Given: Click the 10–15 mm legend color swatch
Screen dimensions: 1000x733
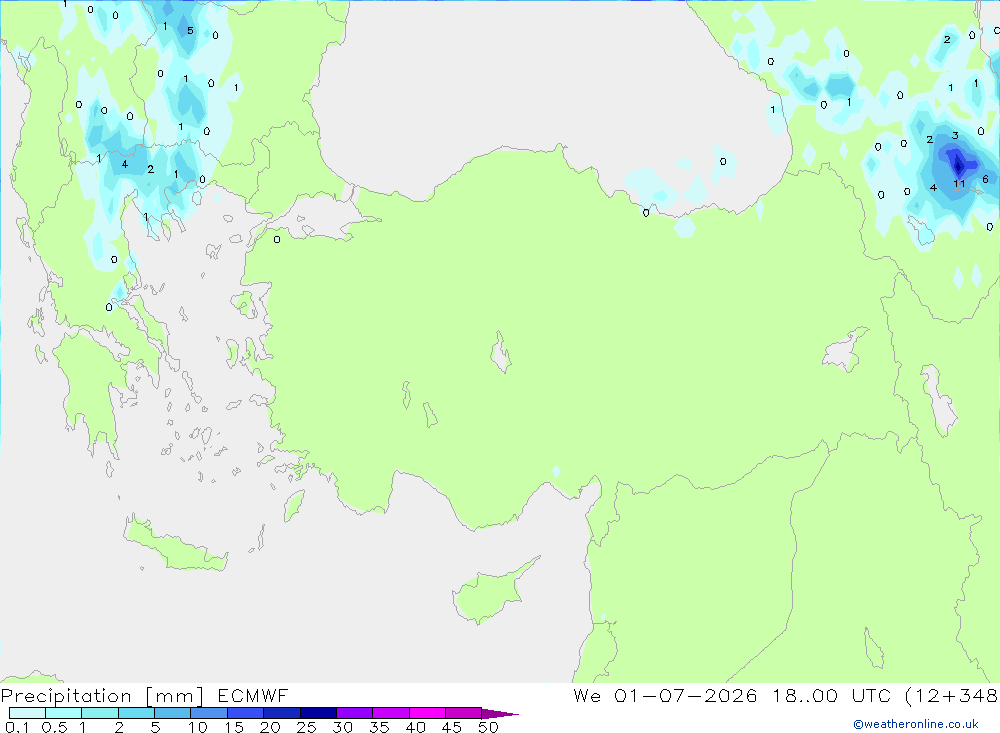Looking at the screenshot, I should pos(209,713).
